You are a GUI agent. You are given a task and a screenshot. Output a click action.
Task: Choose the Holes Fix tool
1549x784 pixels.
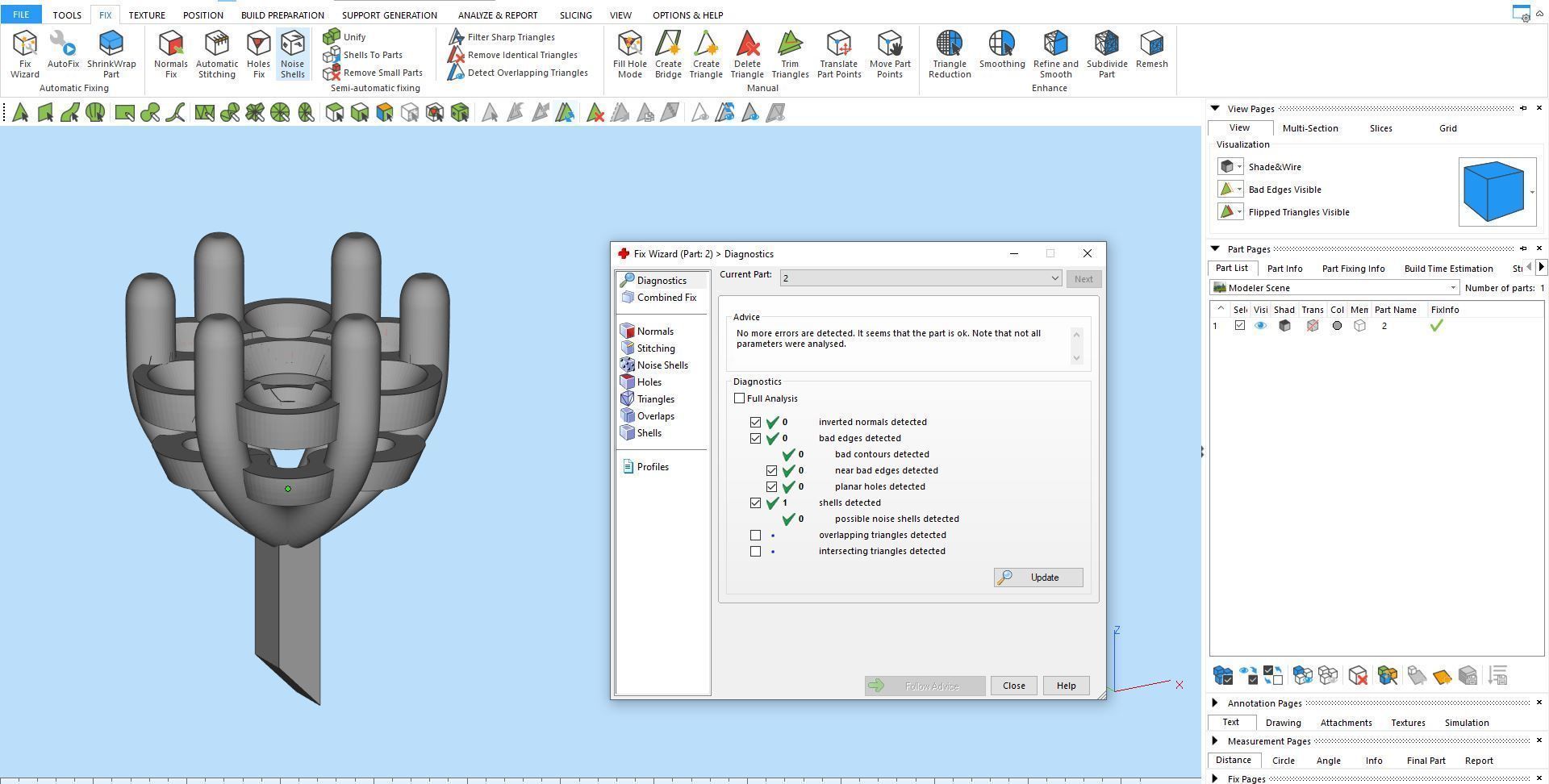pos(258,54)
